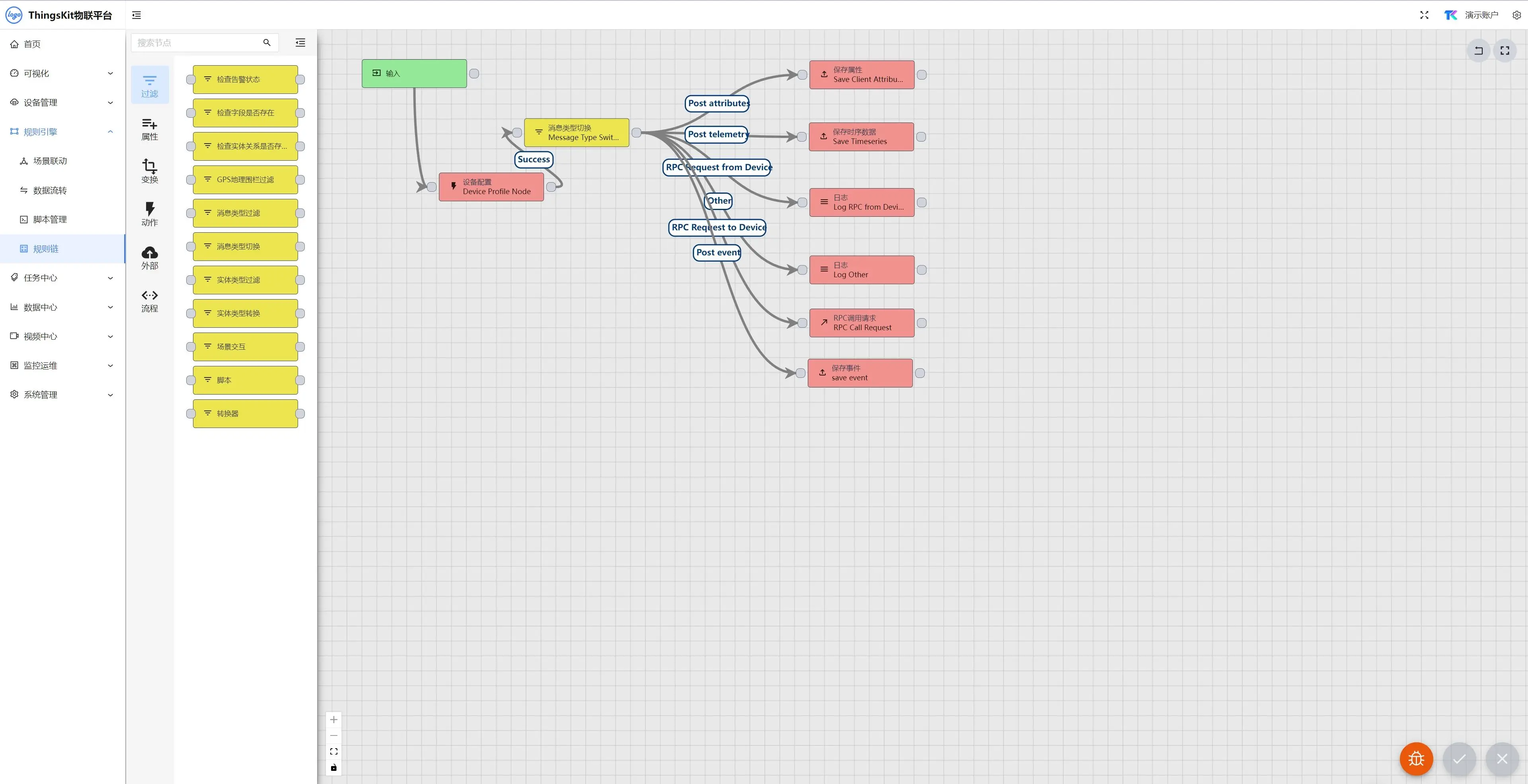Open the 动作 action node category
Image resolution: width=1528 pixels, height=784 pixels.
point(150,214)
